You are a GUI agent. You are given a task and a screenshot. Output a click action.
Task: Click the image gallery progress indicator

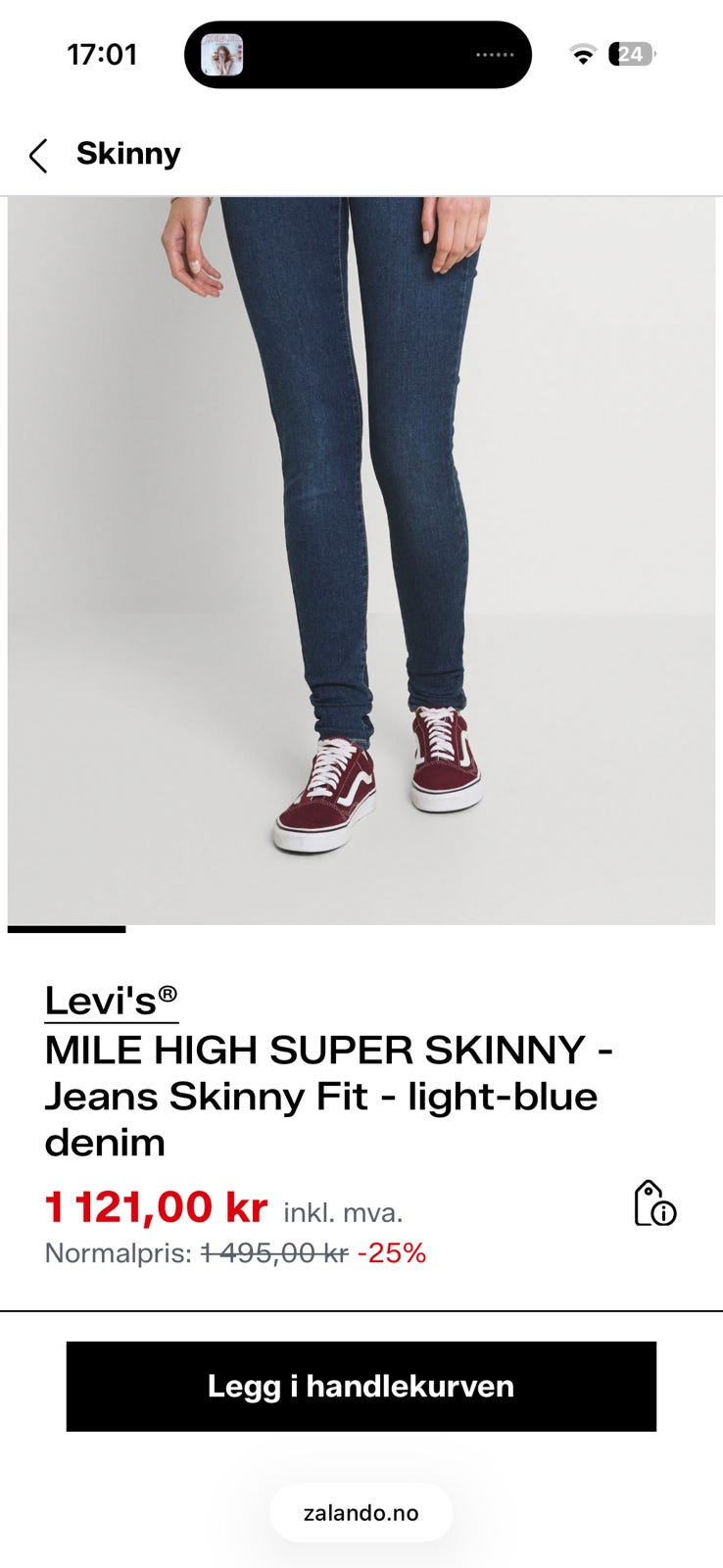tap(67, 929)
